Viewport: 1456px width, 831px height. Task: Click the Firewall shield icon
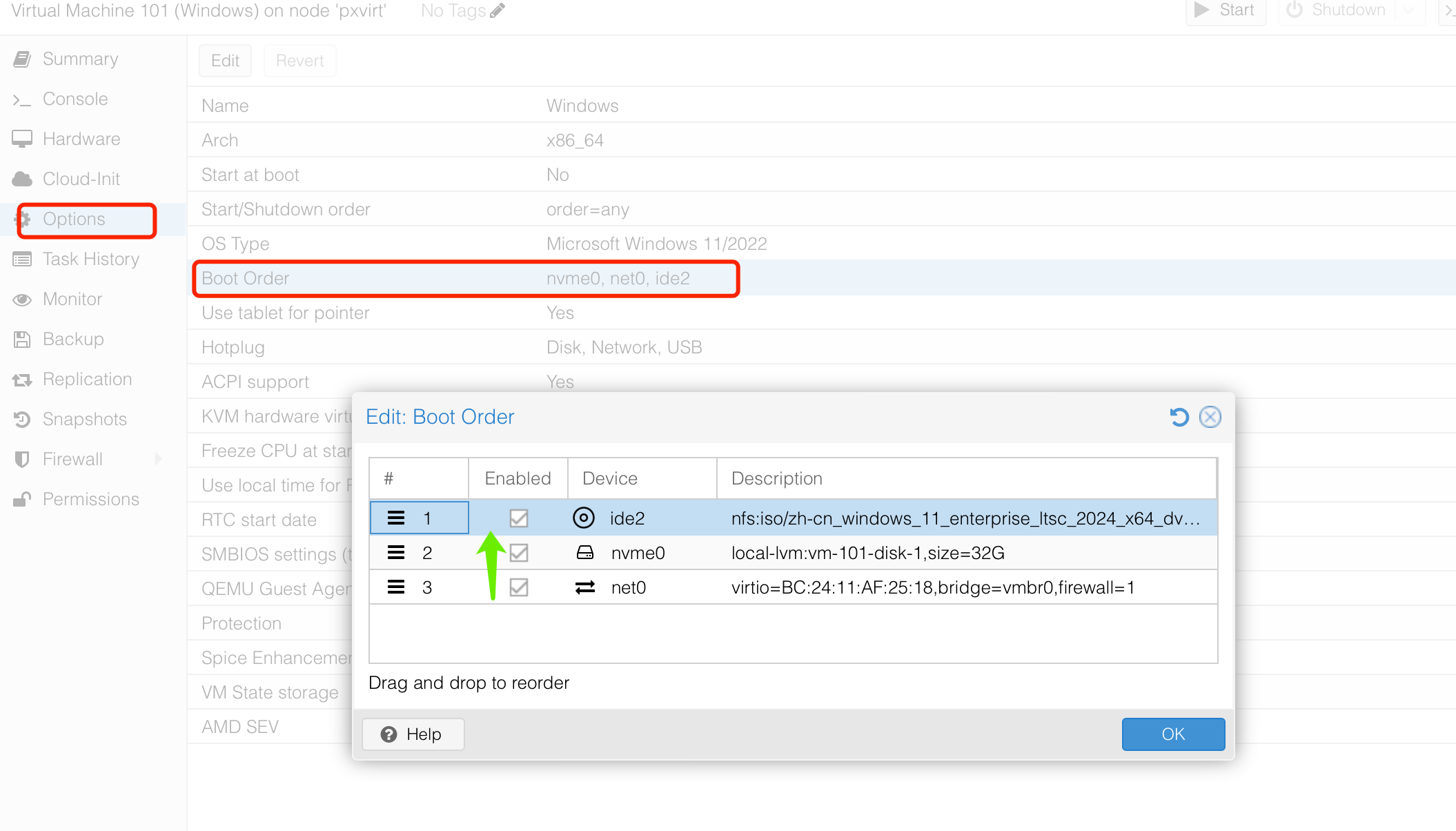[x=22, y=460]
